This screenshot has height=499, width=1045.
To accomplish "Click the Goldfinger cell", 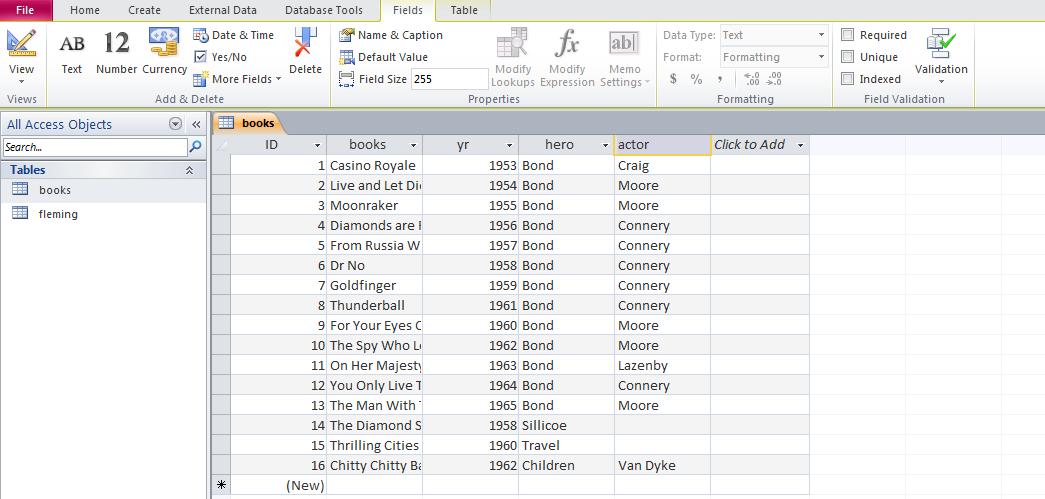I will click(374, 285).
